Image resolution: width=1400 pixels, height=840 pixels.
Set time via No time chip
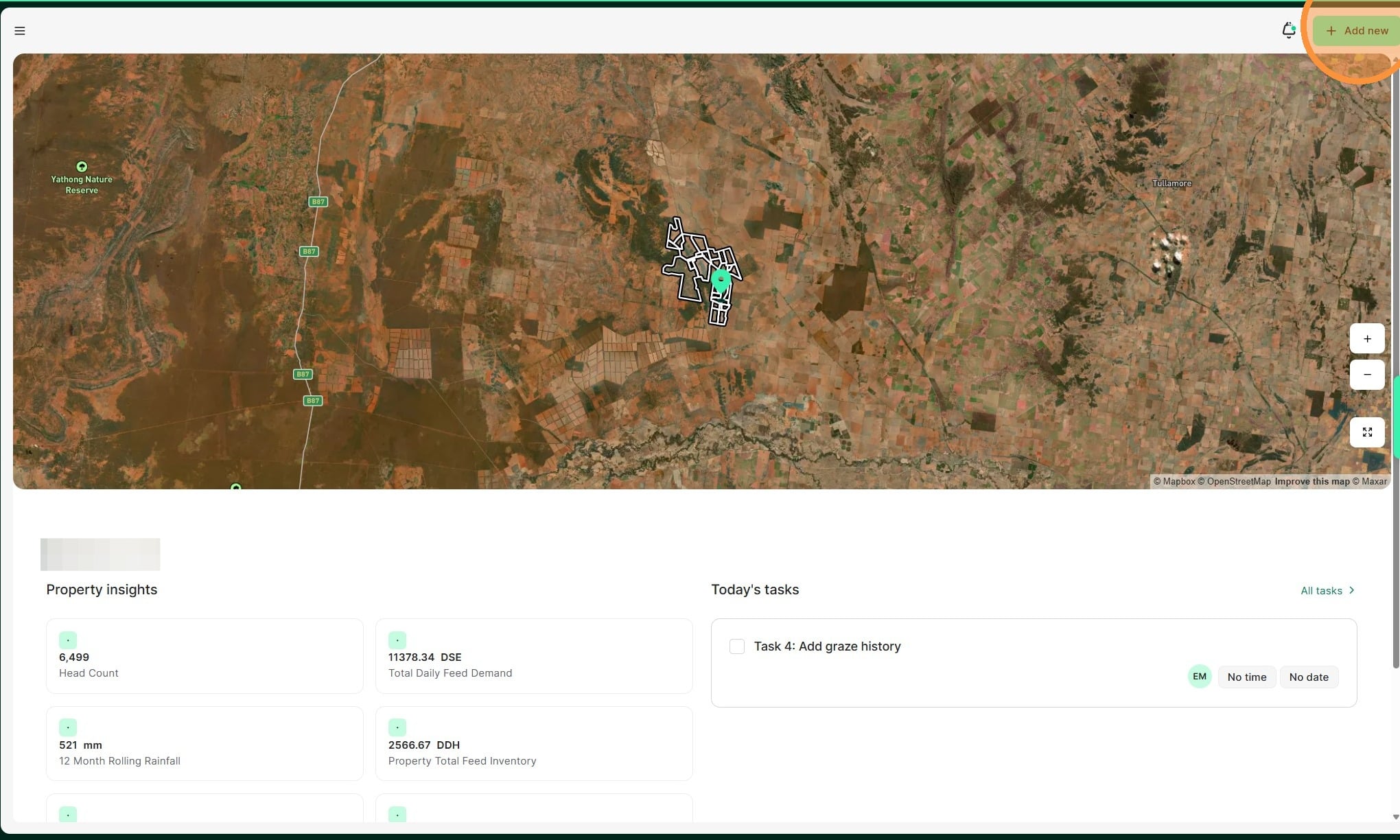click(1246, 677)
